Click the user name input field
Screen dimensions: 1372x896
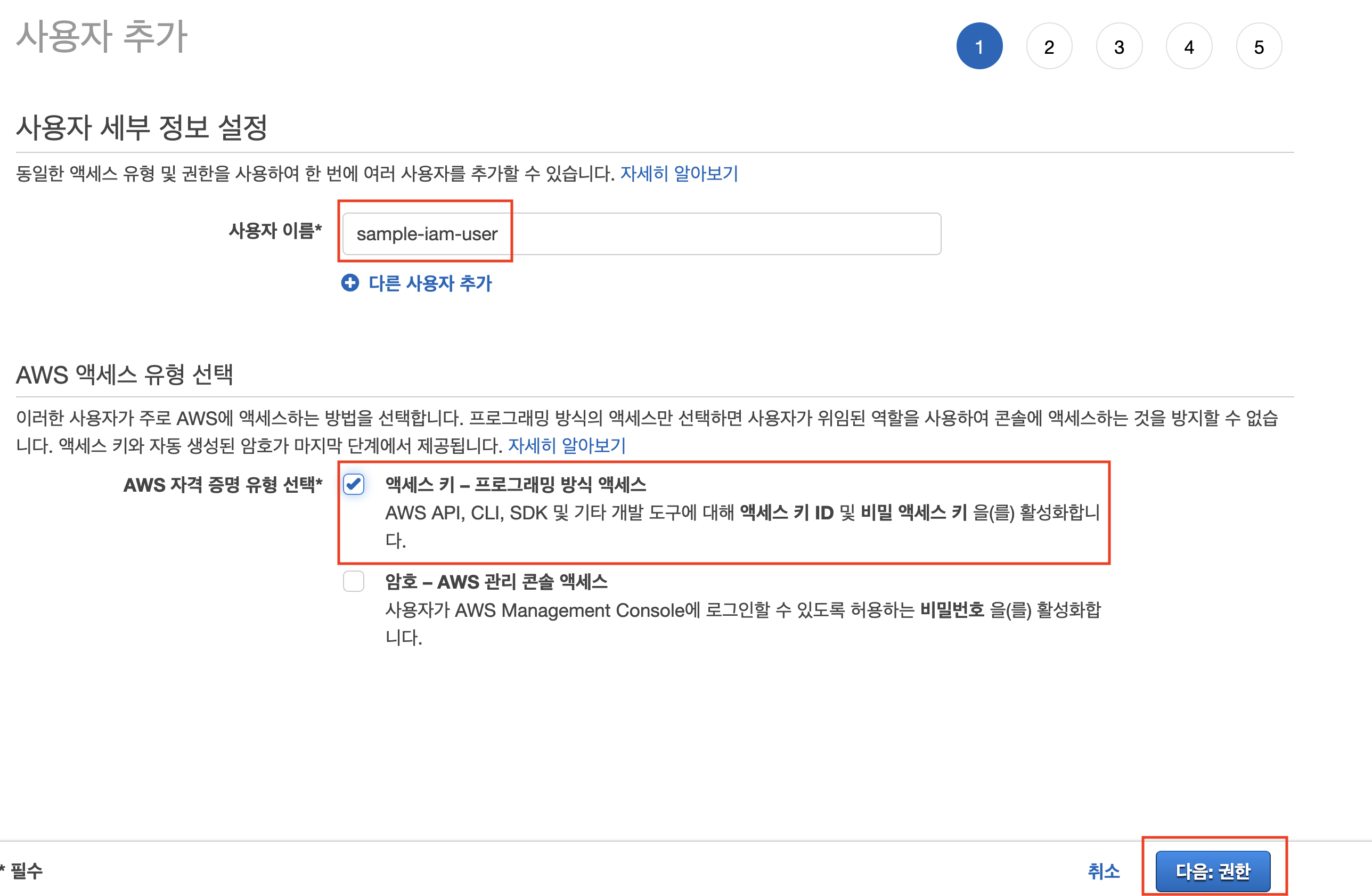642,233
